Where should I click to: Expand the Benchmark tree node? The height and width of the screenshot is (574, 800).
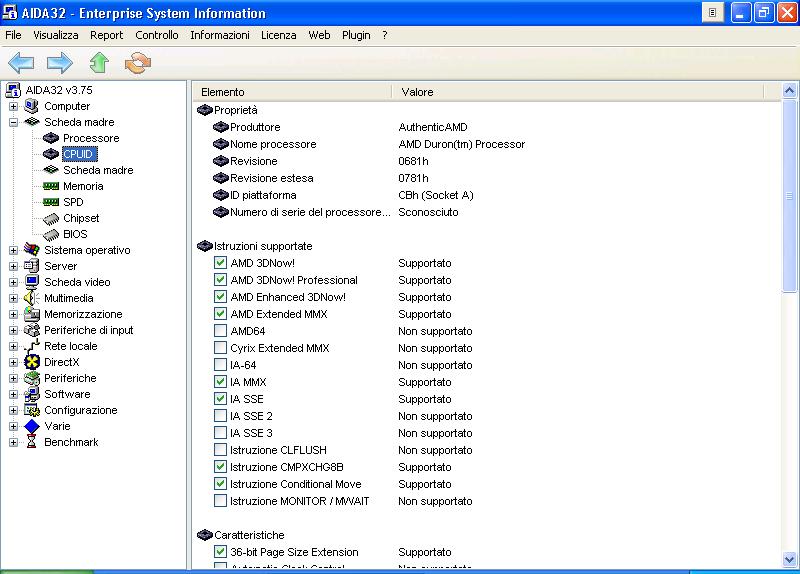[13, 442]
